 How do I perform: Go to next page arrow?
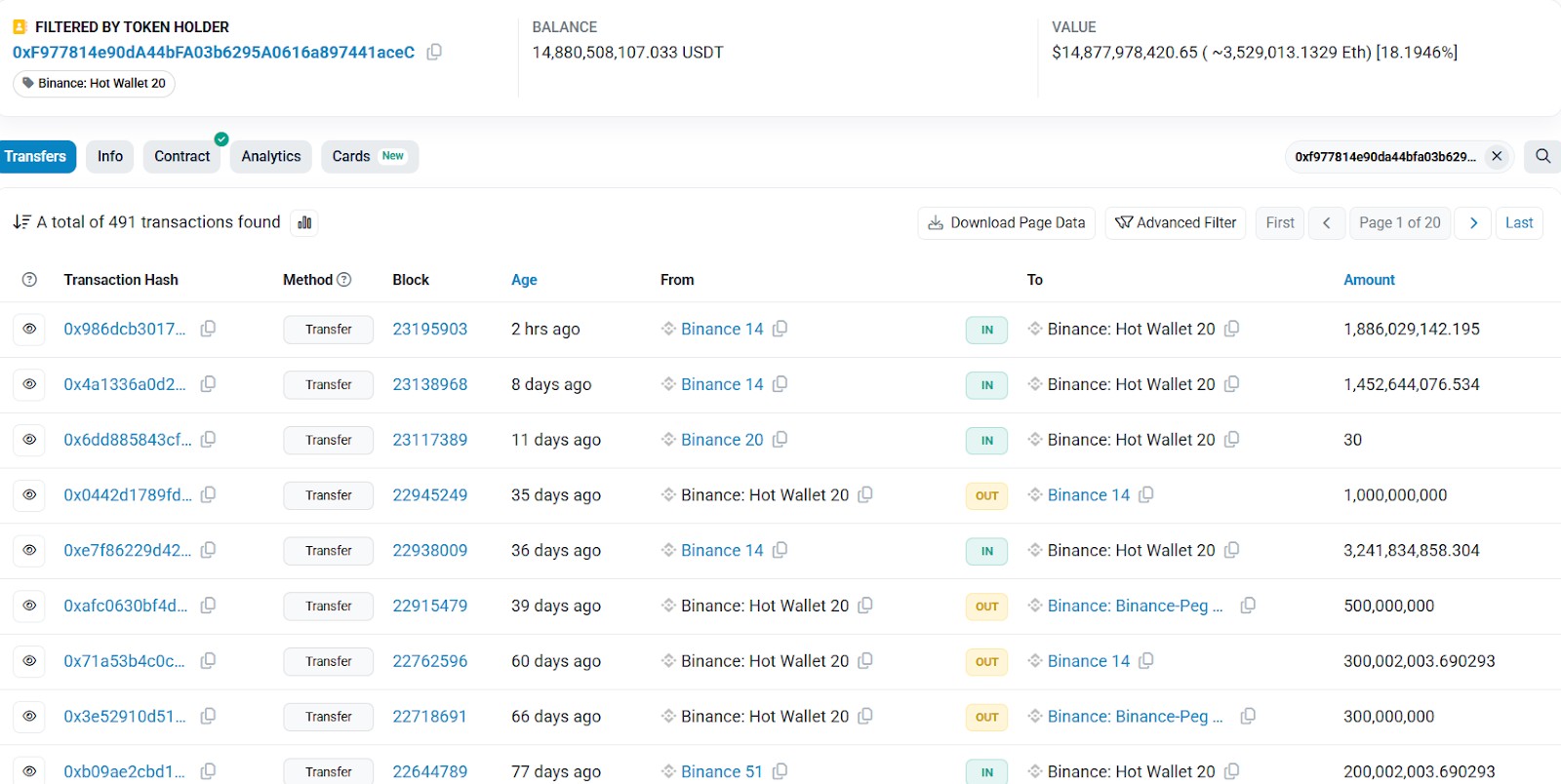tap(1473, 222)
